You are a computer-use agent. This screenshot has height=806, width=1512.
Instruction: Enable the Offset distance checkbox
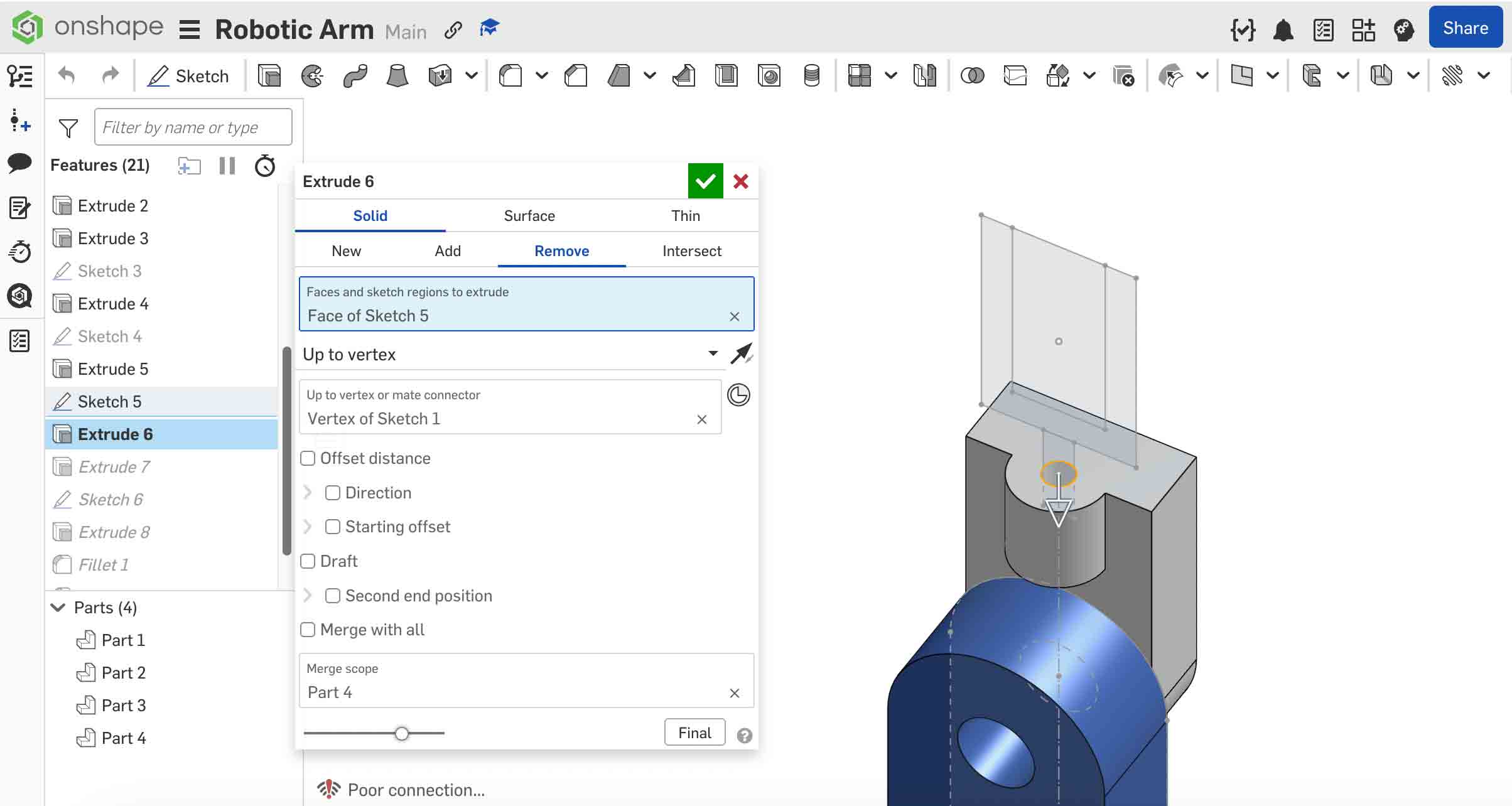(308, 458)
